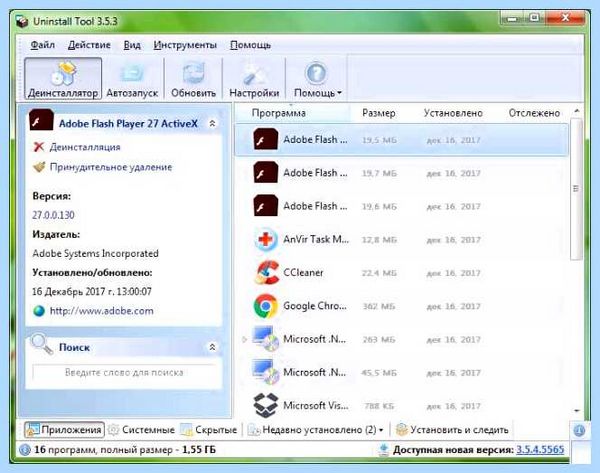Image resolution: width=600 pixels, height=473 pixels.
Task: Open the Инструменты menu
Action: [185, 45]
